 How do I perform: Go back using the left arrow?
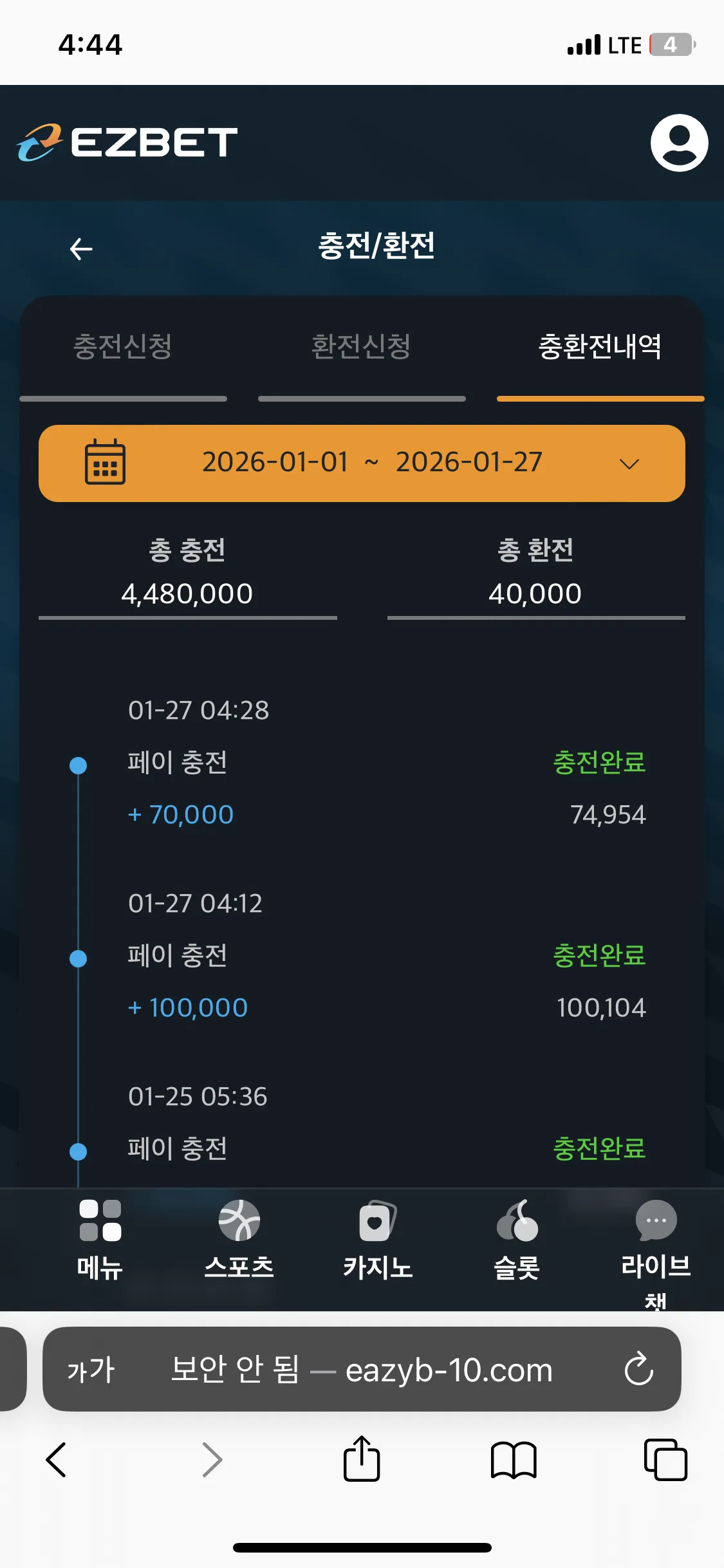point(81,248)
